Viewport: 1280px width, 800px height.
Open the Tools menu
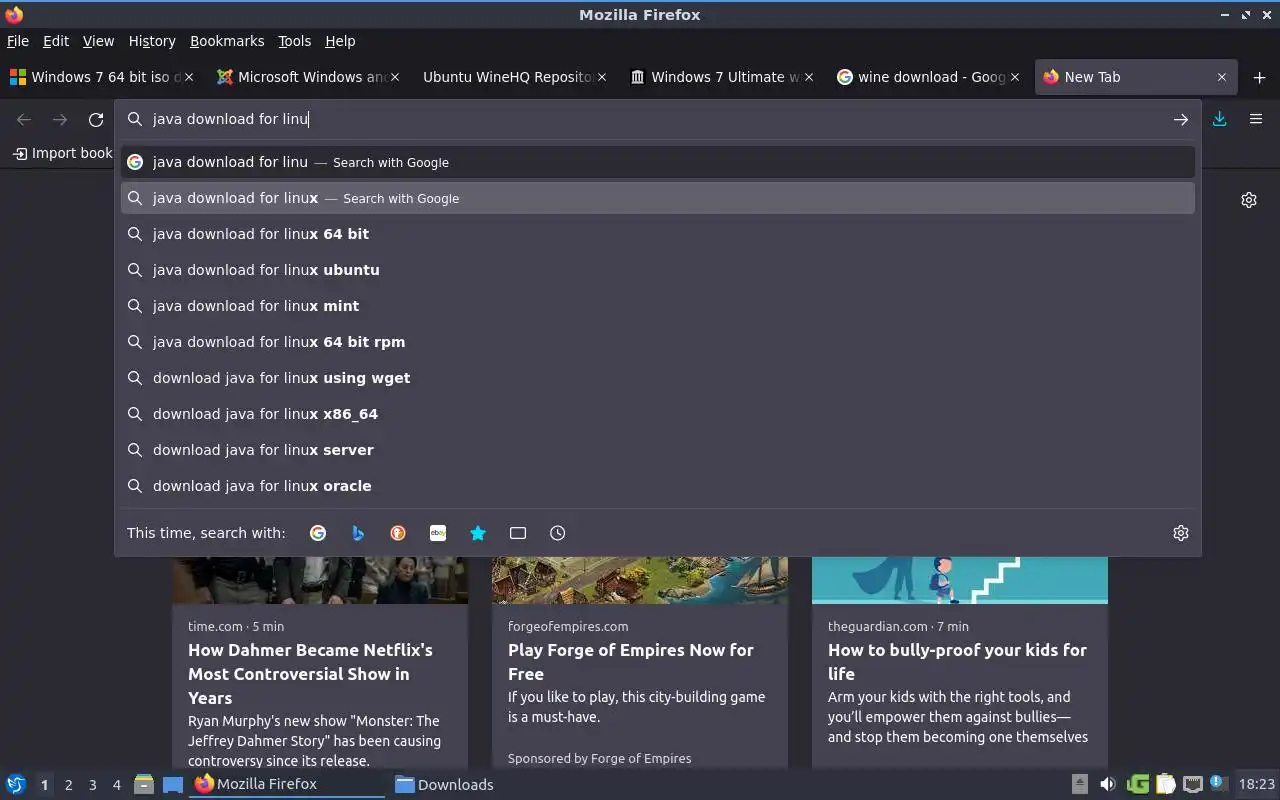[x=295, y=41]
